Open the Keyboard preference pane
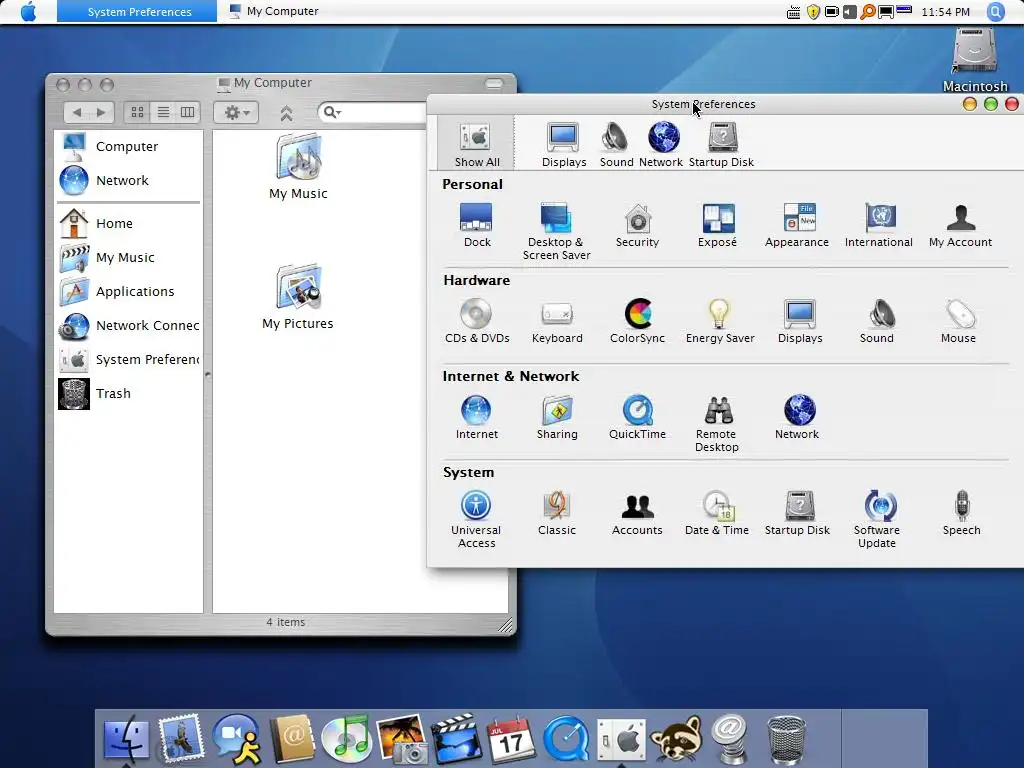Screen dimensions: 1024x768 coord(557,321)
